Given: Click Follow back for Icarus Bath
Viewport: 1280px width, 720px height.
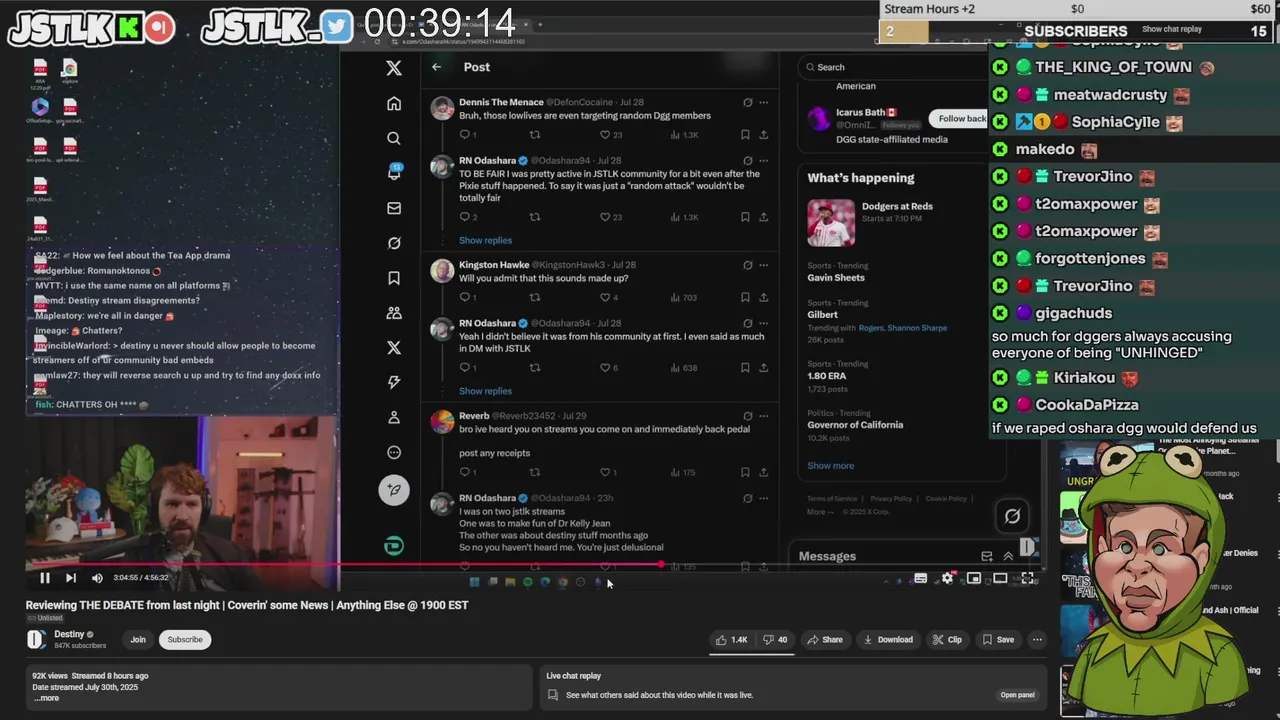Looking at the screenshot, I should (961, 119).
